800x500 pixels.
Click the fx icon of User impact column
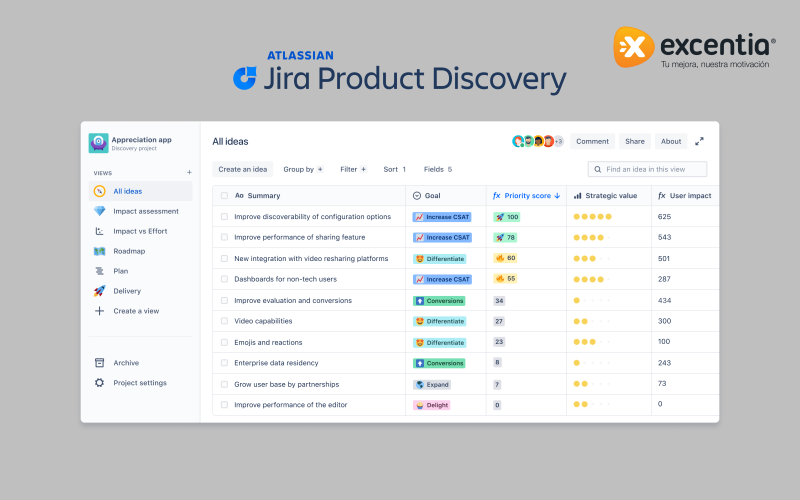point(662,195)
